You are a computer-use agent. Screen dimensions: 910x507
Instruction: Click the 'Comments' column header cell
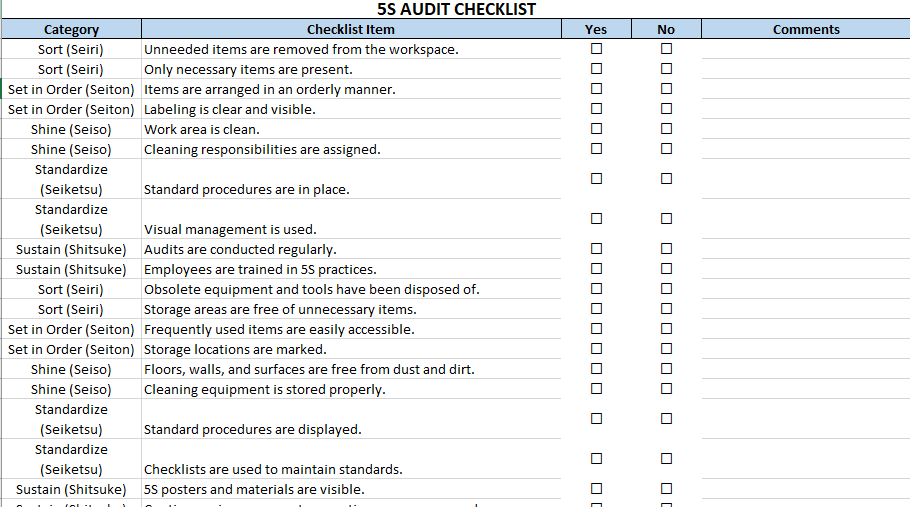pos(805,29)
